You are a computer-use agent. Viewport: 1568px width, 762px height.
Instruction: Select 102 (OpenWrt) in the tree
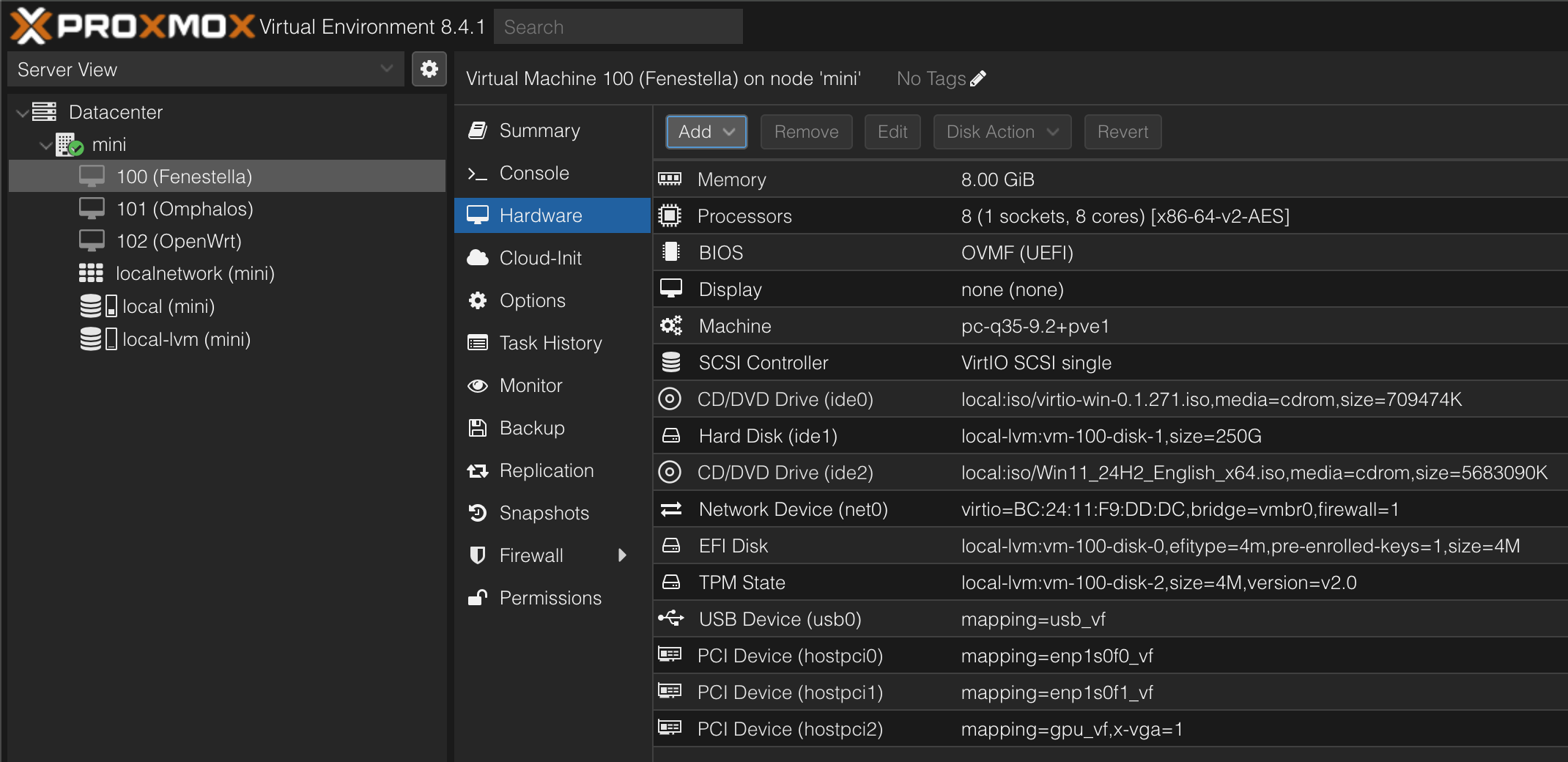pyautogui.click(x=227, y=241)
